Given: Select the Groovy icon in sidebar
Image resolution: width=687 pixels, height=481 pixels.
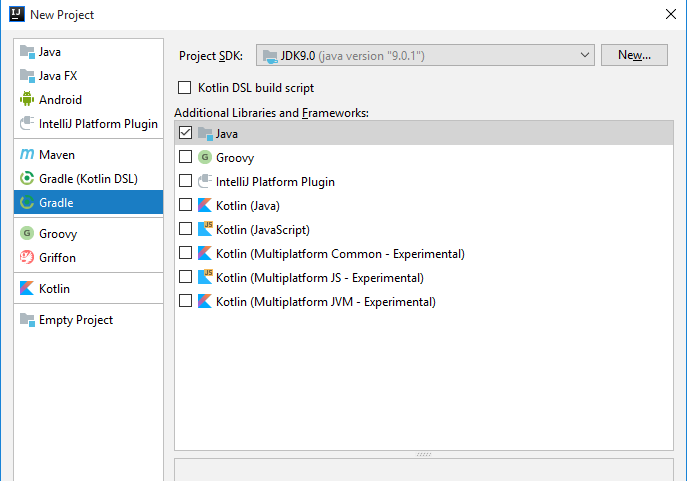Looking at the screenshot, I should (x=27, y=233).
